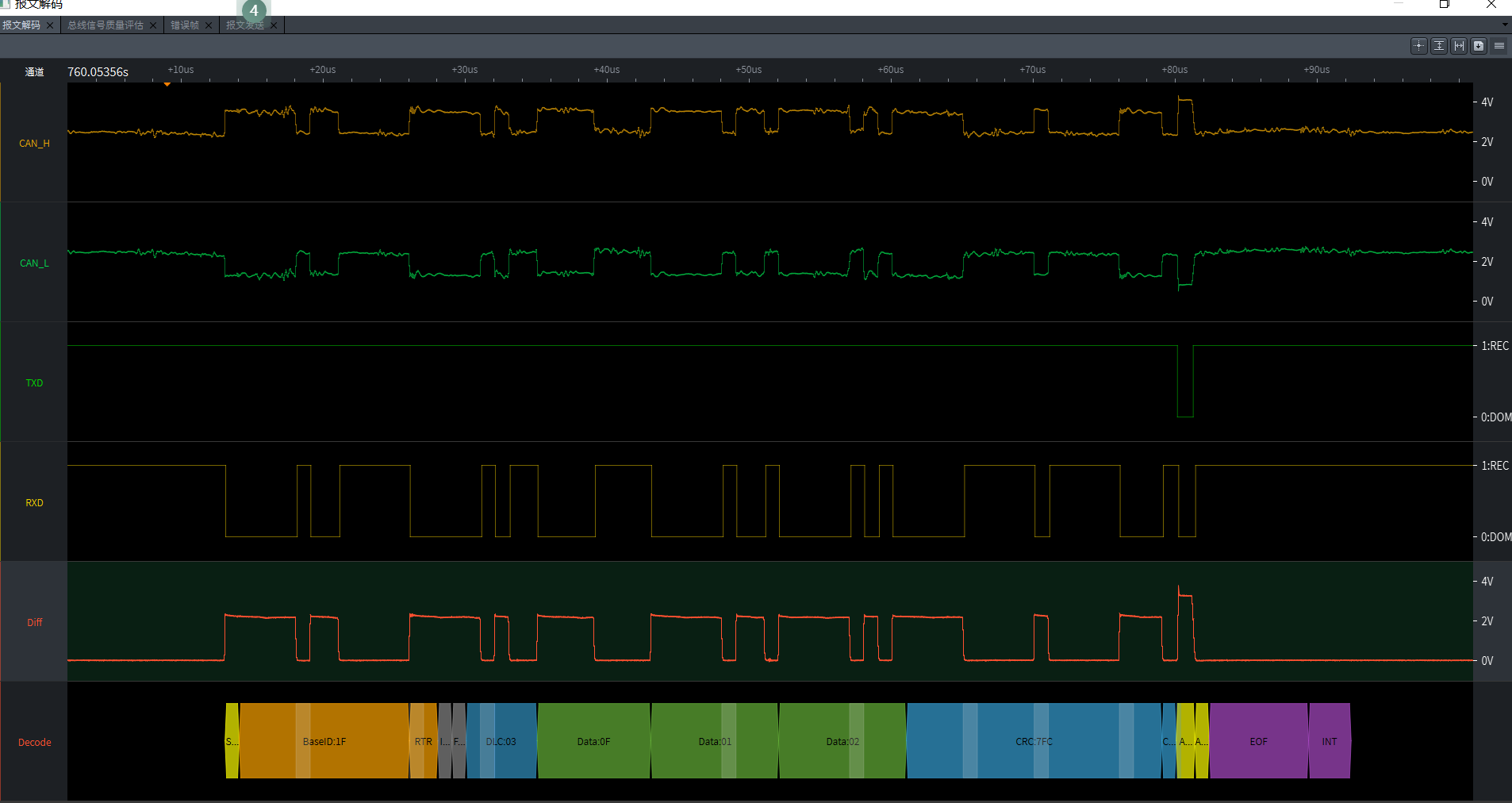The image size is (1512, 803).
Task: Click the INT decode segment
Action: pyautogui.click(x=1330, y=741)
